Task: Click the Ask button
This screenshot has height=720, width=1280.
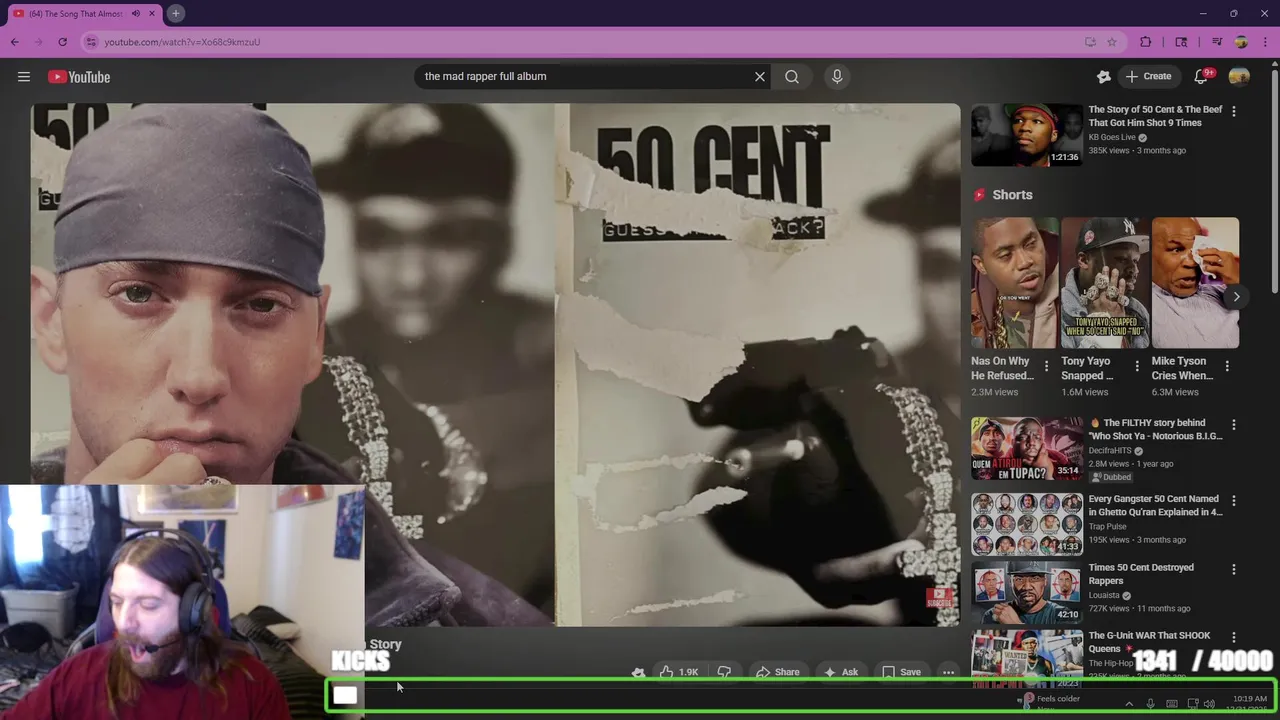Action: pos(841,672)
